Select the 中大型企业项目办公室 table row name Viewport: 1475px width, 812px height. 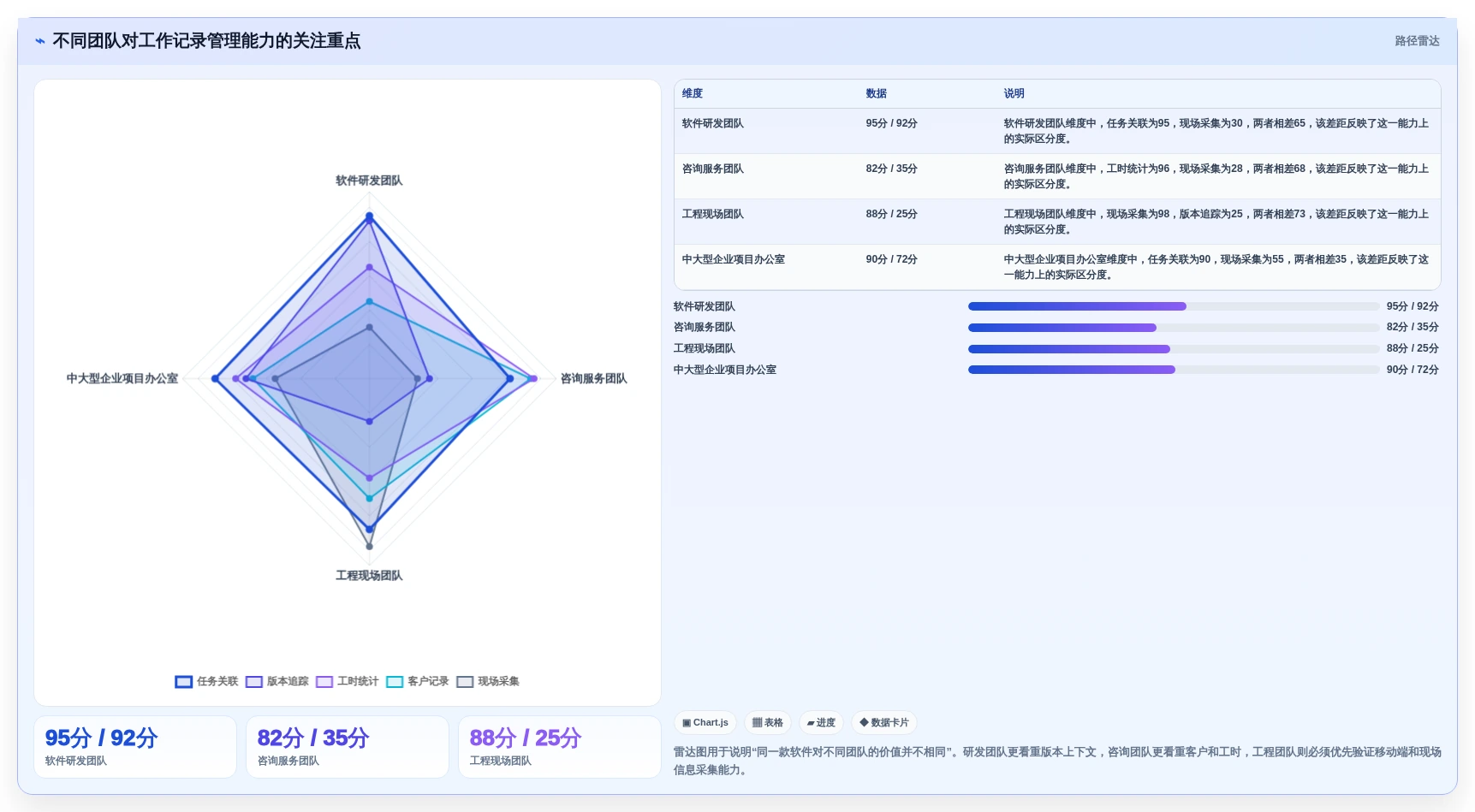pos(733,259)
